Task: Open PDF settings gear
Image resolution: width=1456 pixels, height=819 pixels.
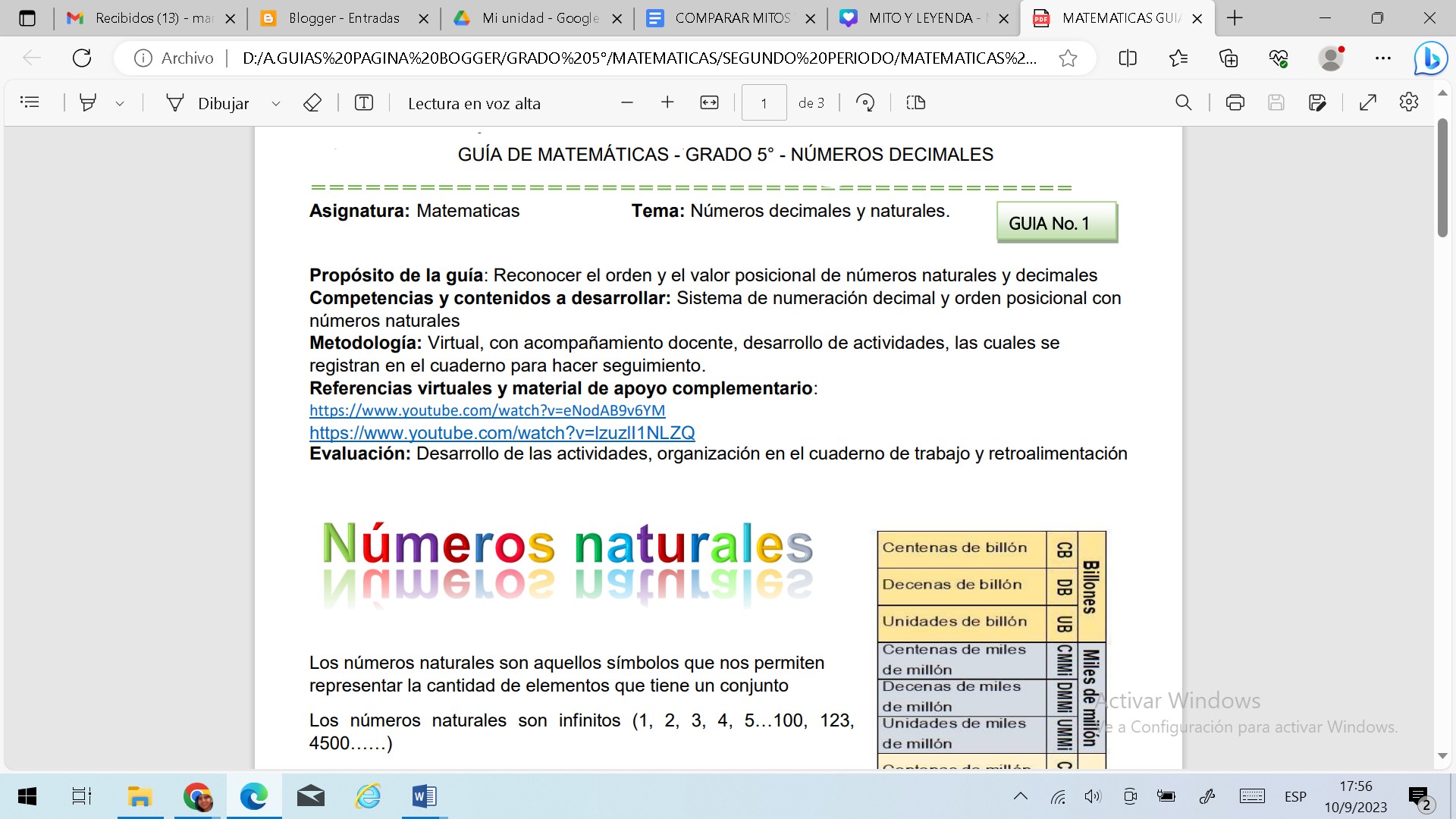Action: (1408, 102)
